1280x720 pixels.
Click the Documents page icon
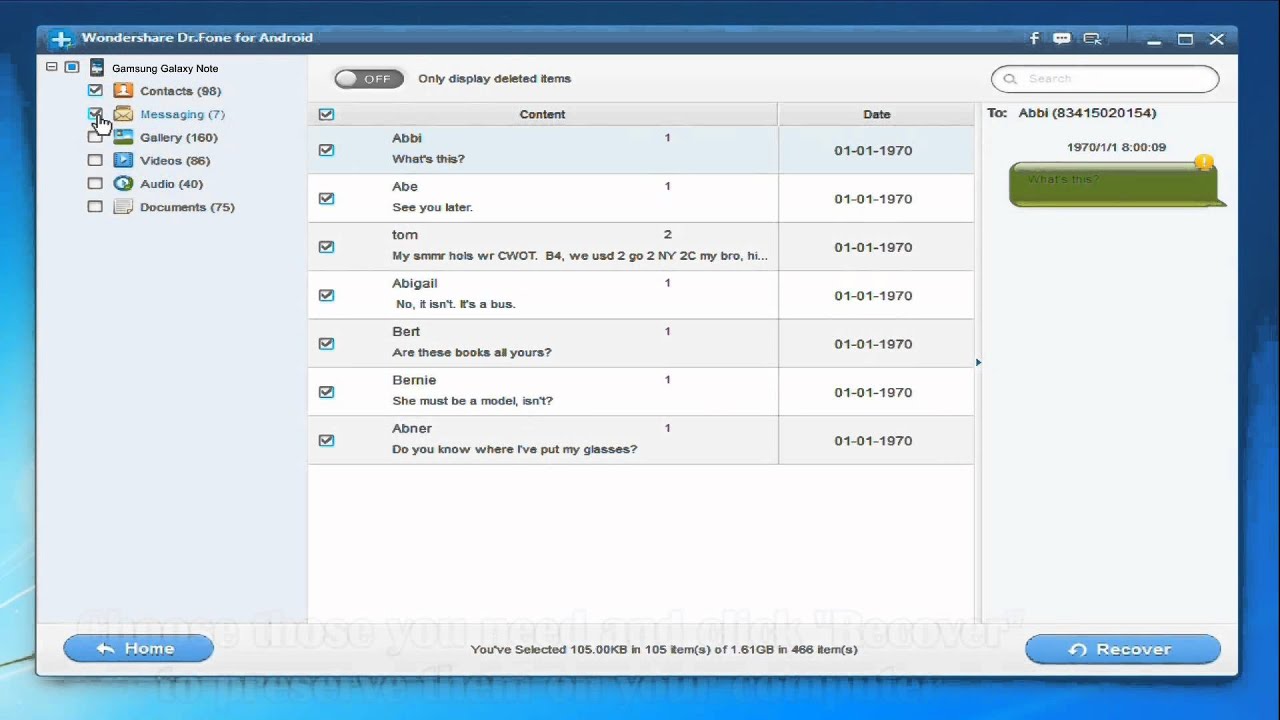coord(123,207)
